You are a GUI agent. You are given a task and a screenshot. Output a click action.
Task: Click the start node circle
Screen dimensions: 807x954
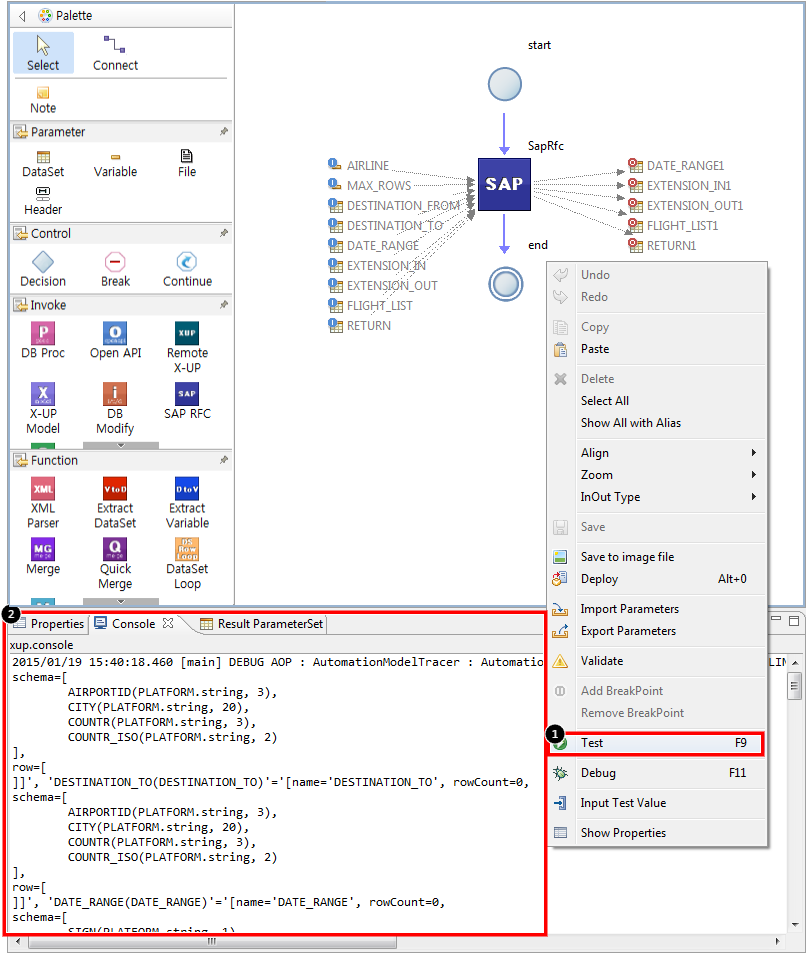point(505,84)
